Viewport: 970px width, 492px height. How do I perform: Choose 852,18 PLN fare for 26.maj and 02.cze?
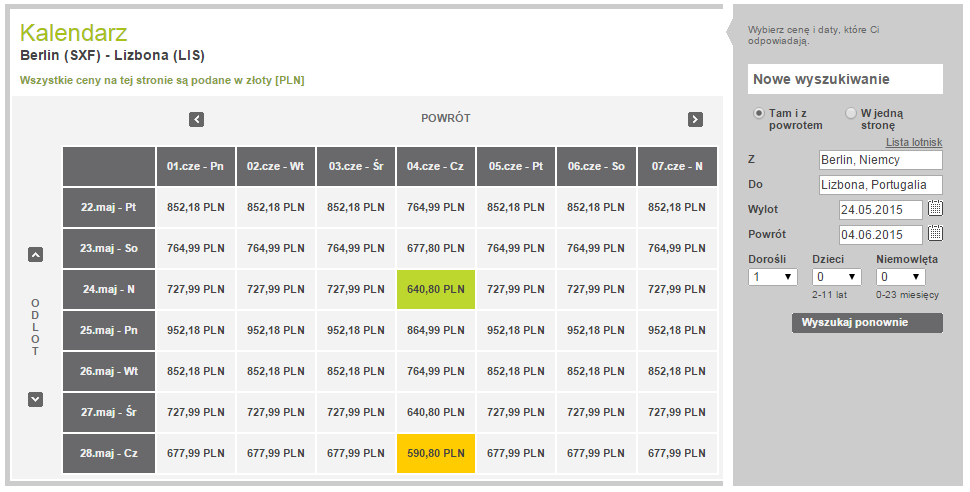click(x=276, y=371)
